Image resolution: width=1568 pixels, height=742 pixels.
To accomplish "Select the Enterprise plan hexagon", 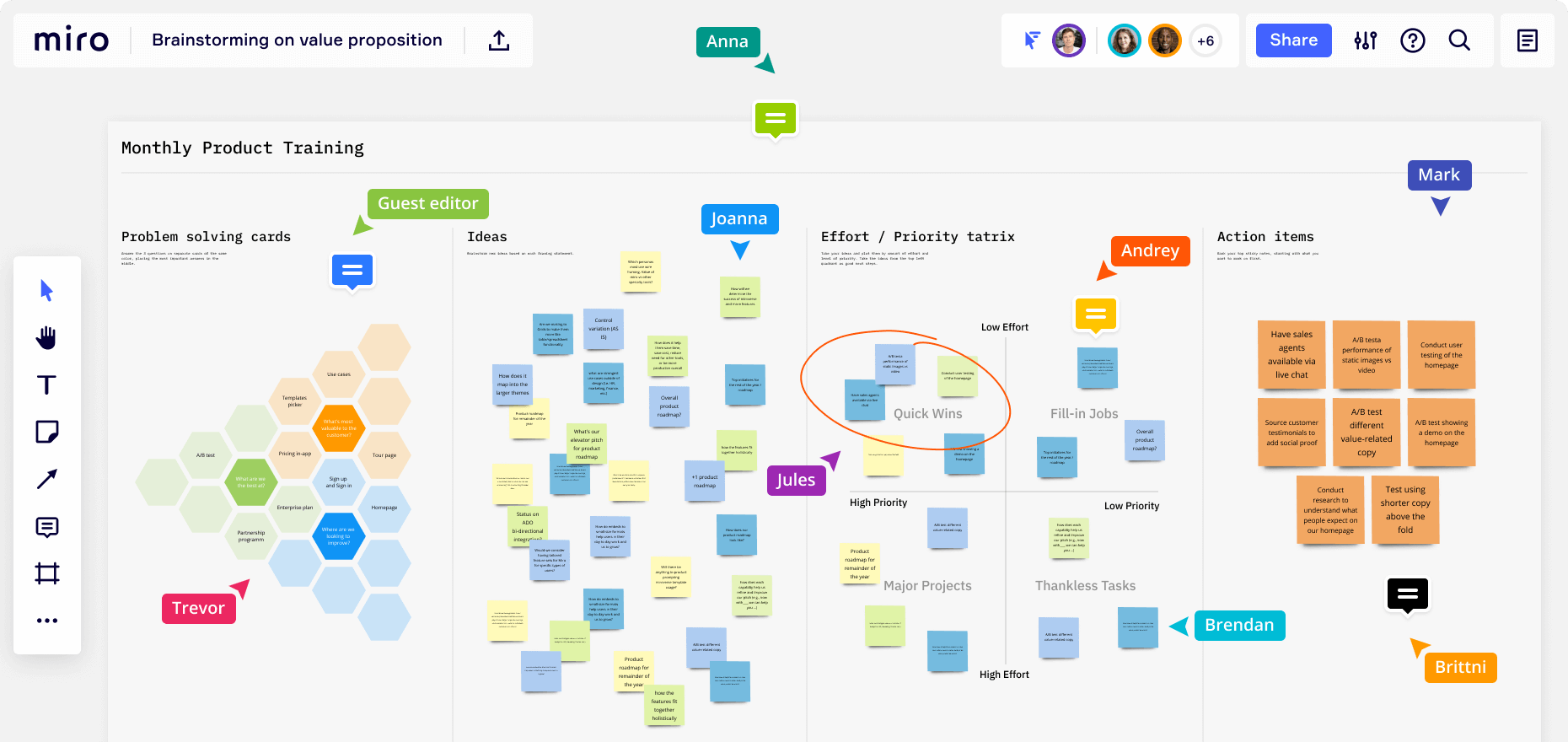I will tap(294, 508).
